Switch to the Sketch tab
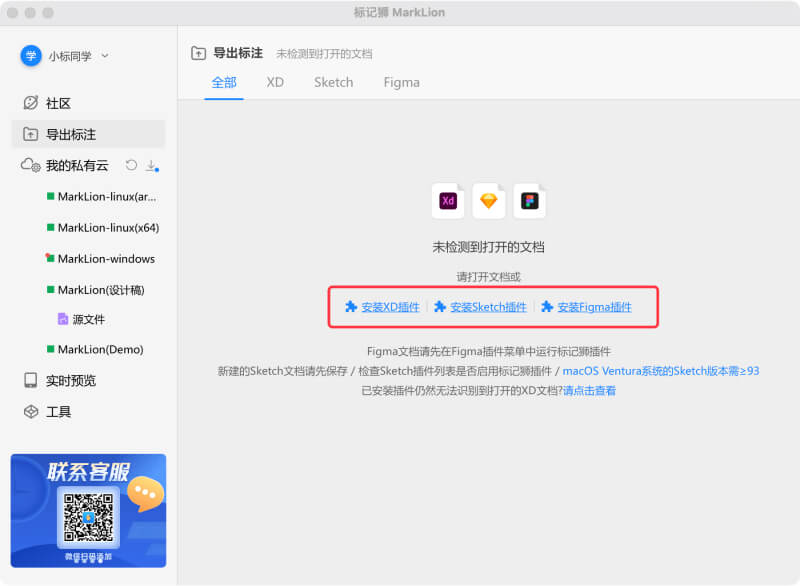This screenshot has width=800, height=586. (x=333, y=82)
